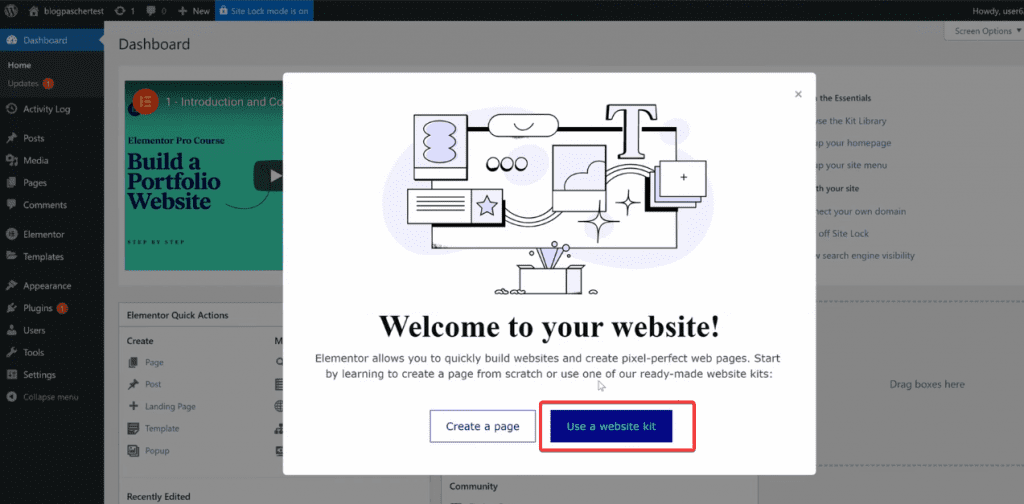This screenshot has width=1024, height=504.
Task: Click the Site Lock mode is on indicator
Action: click(x=264, y=11)
